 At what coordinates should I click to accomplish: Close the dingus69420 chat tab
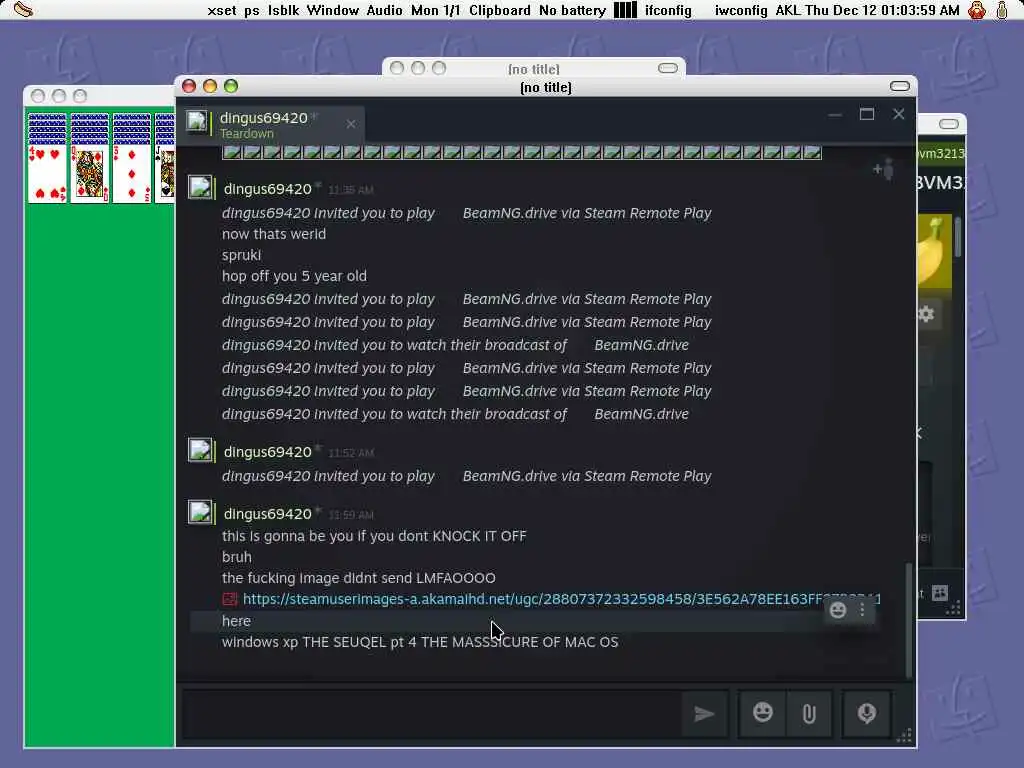(x=351, y=124)
